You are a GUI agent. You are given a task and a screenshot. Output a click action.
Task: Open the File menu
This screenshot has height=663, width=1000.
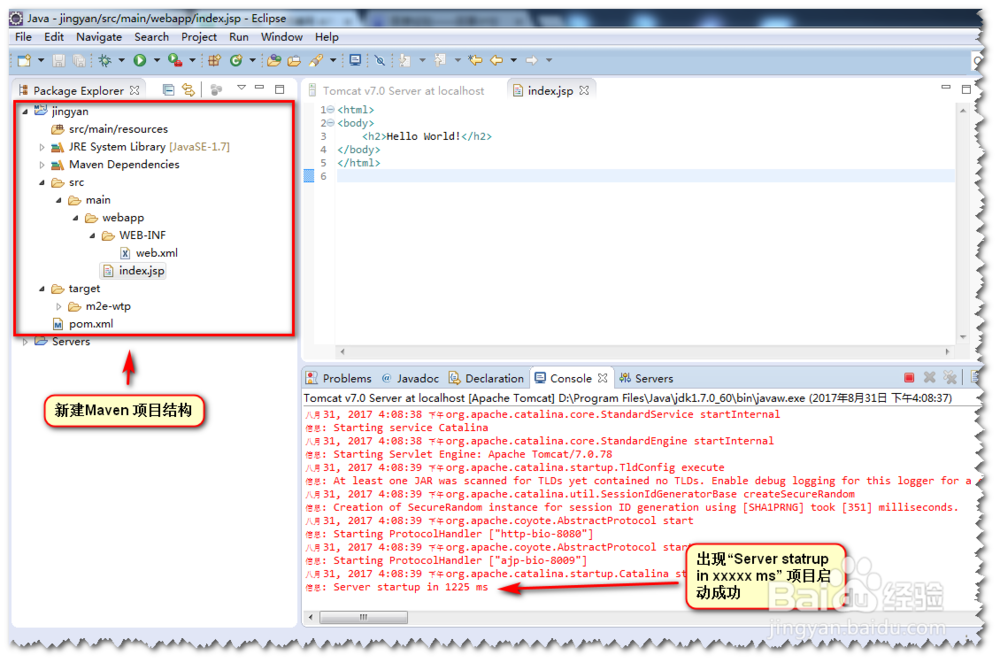pos(23,37)
